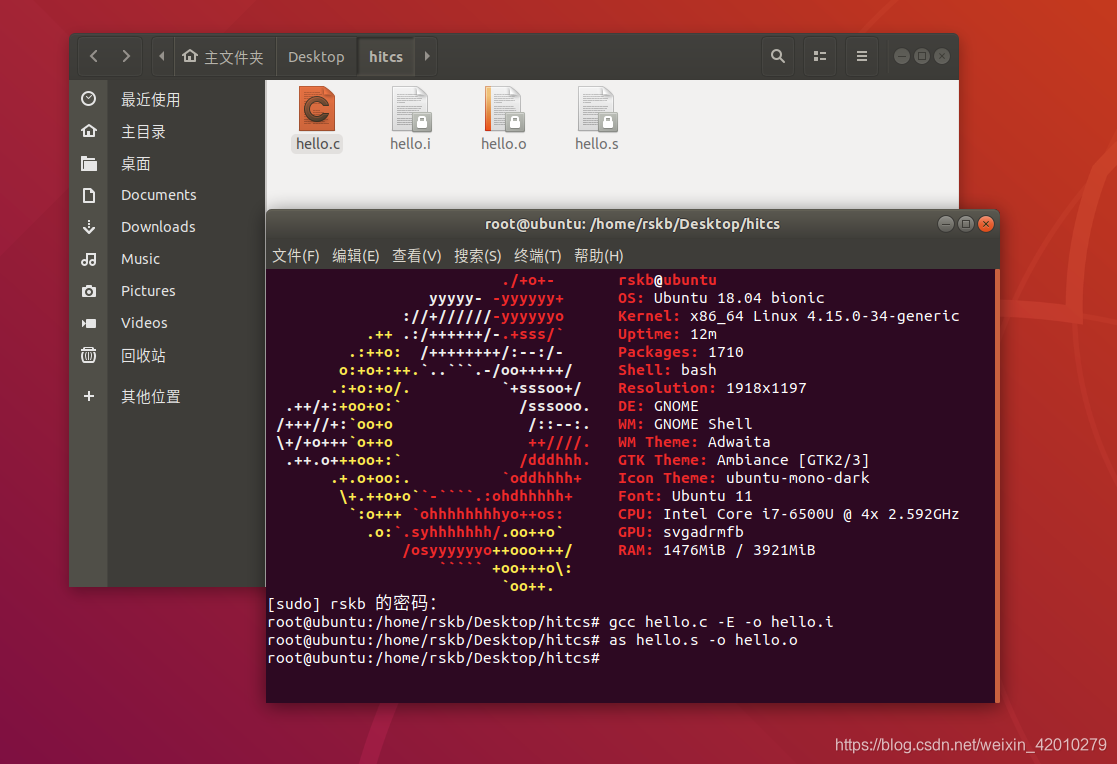The height and width of the screenshot is (764, 1117).
Task: Click the 桌面 folder icon in sidebar
Action: pos(88,163)
